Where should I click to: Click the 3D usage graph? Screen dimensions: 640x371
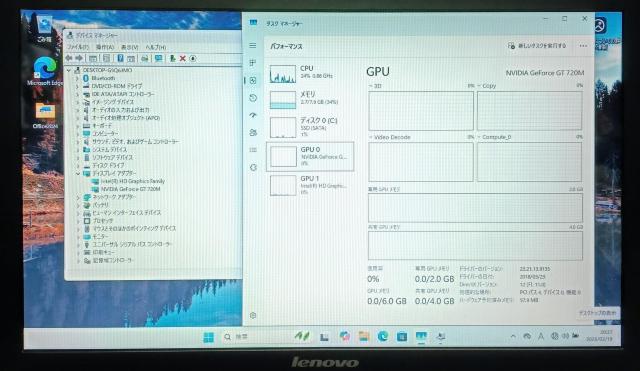421,111
